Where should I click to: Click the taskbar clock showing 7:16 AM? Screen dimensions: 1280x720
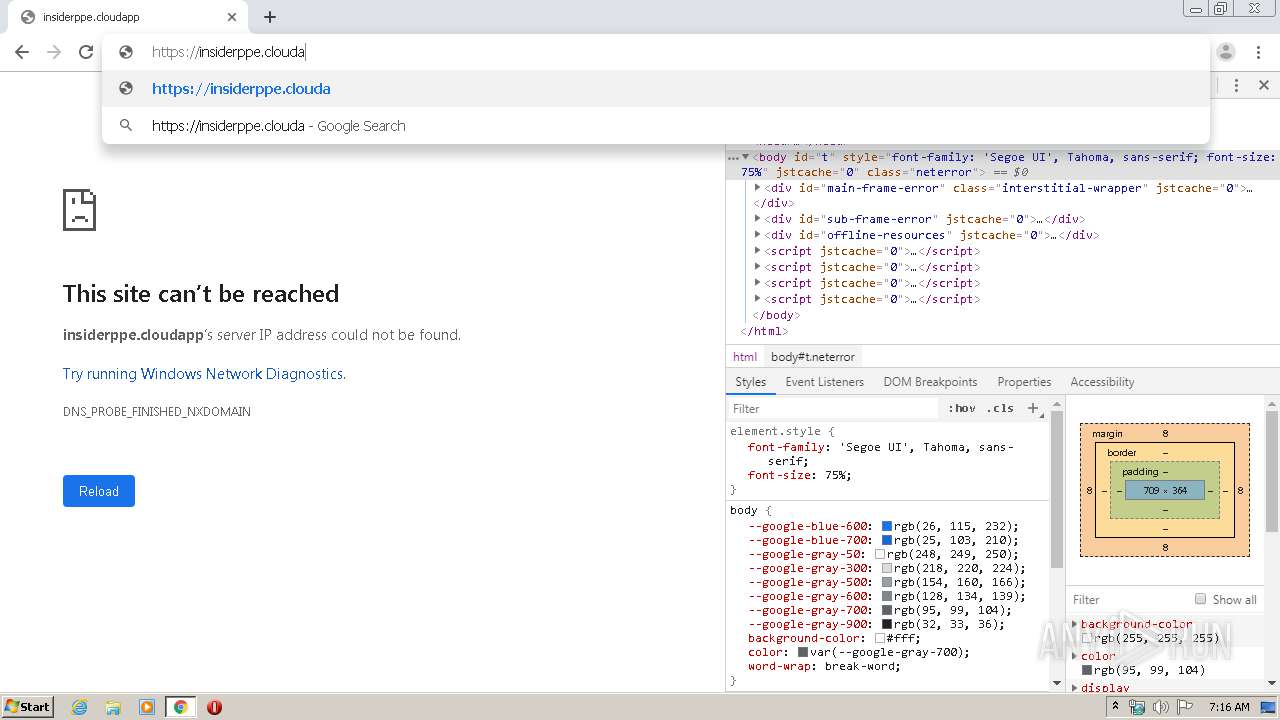[x=1229, y=707]
